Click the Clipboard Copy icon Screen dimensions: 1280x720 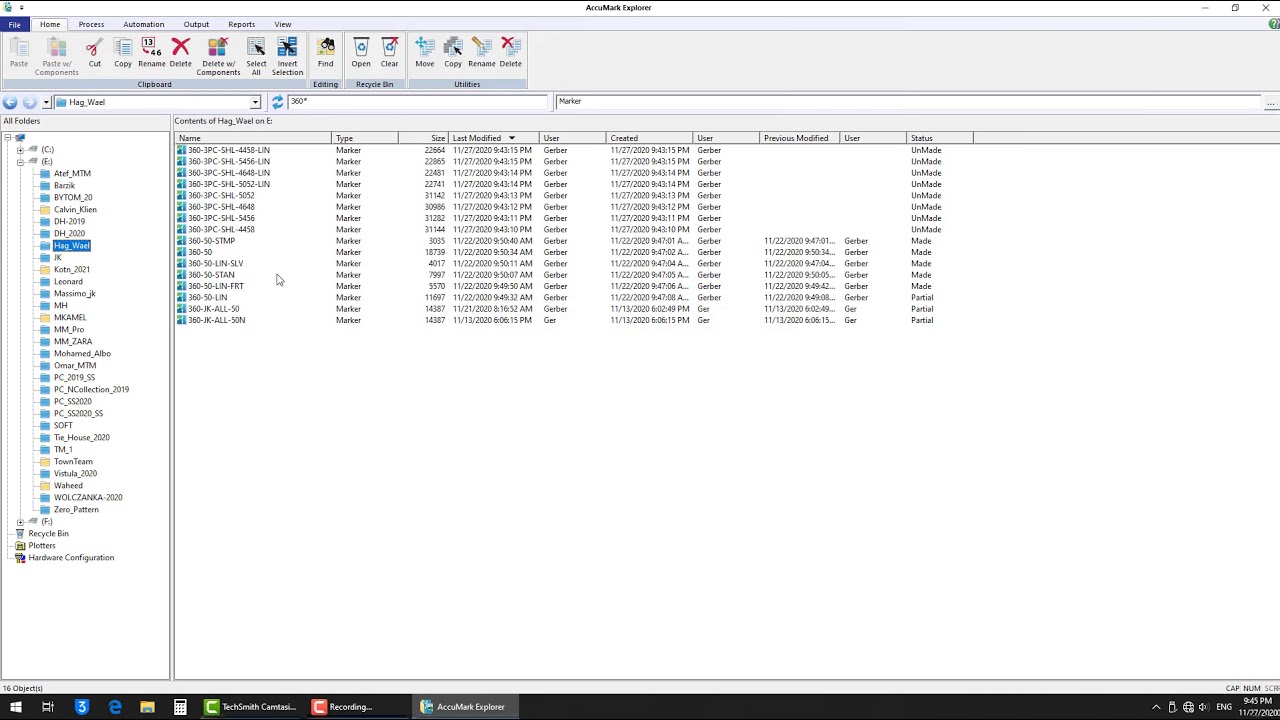click(123, 53)
